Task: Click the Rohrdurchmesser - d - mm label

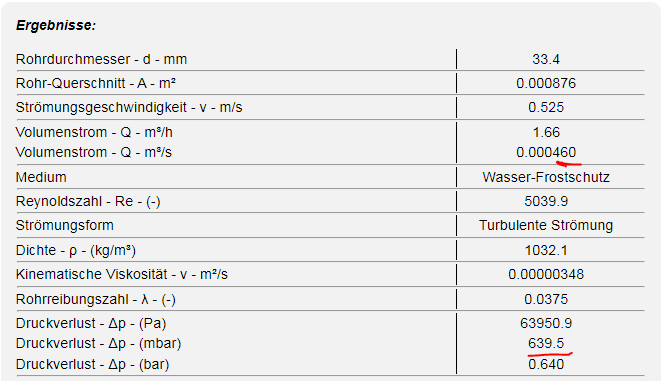Action: (101, 59)
